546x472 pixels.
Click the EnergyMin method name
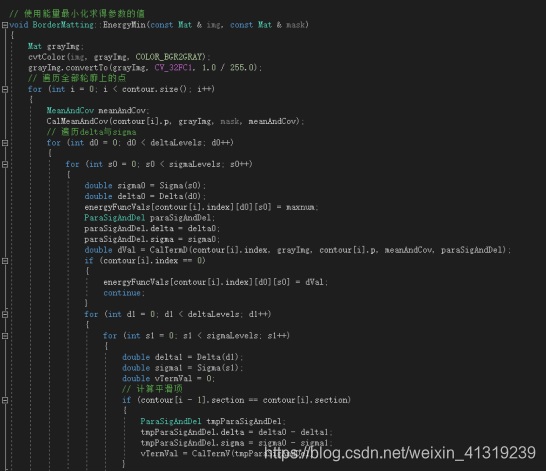click(x=124, y=25)
